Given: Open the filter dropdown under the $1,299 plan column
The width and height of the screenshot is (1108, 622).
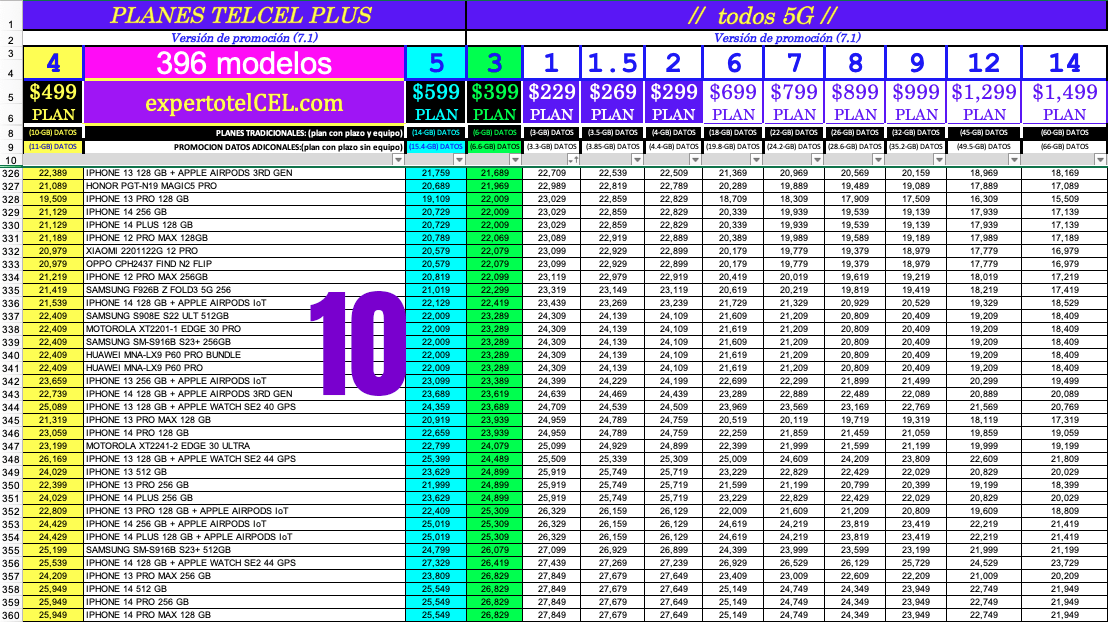Looking at the screenshot, I should pyautogui.click(x=1014, y=160).
